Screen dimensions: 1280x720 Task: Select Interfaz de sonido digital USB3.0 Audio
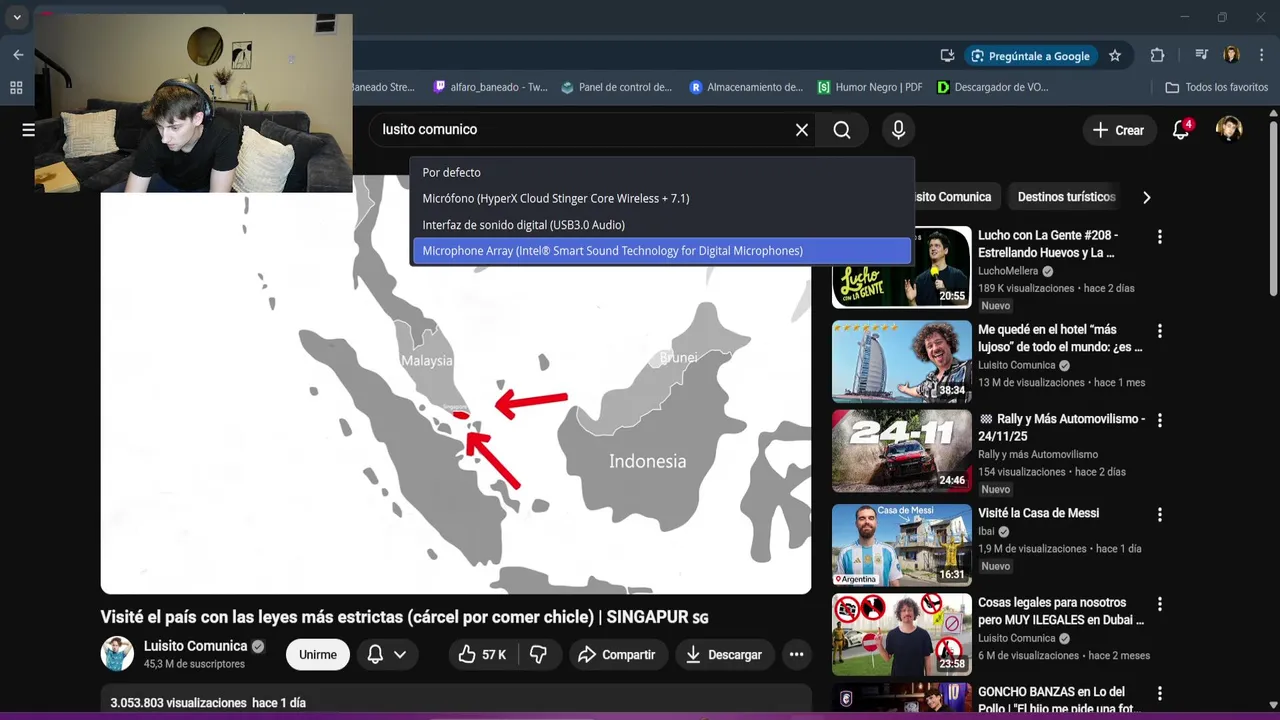coord(662,225)
